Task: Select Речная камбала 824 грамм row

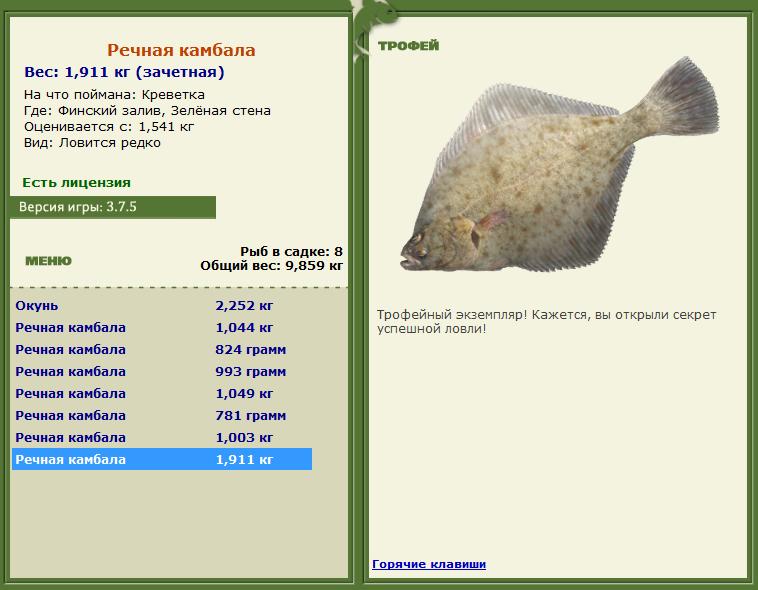Action: pos(162,350)
